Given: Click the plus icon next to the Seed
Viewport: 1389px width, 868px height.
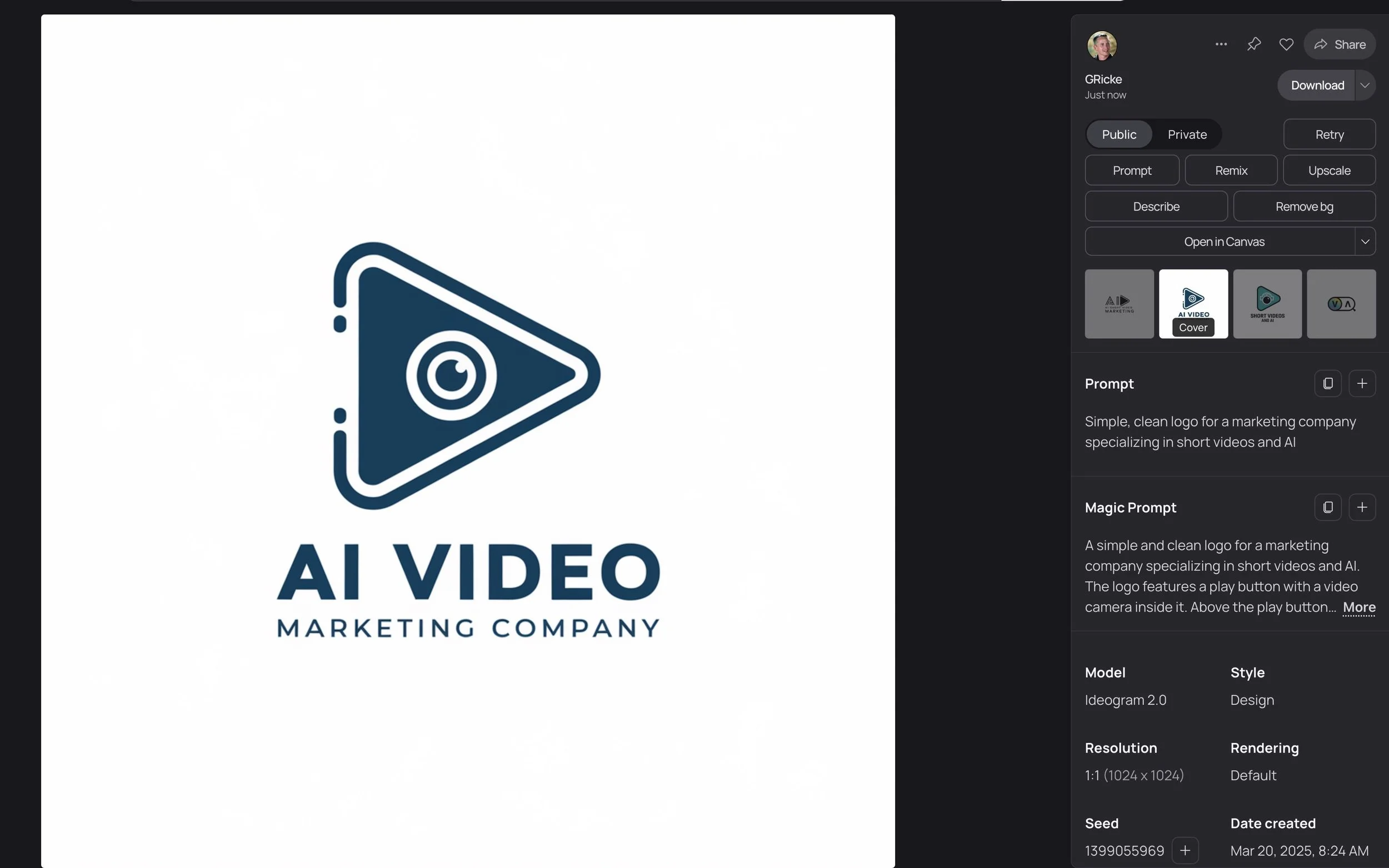Looking at the screenshot, I should pos(1185,850).
